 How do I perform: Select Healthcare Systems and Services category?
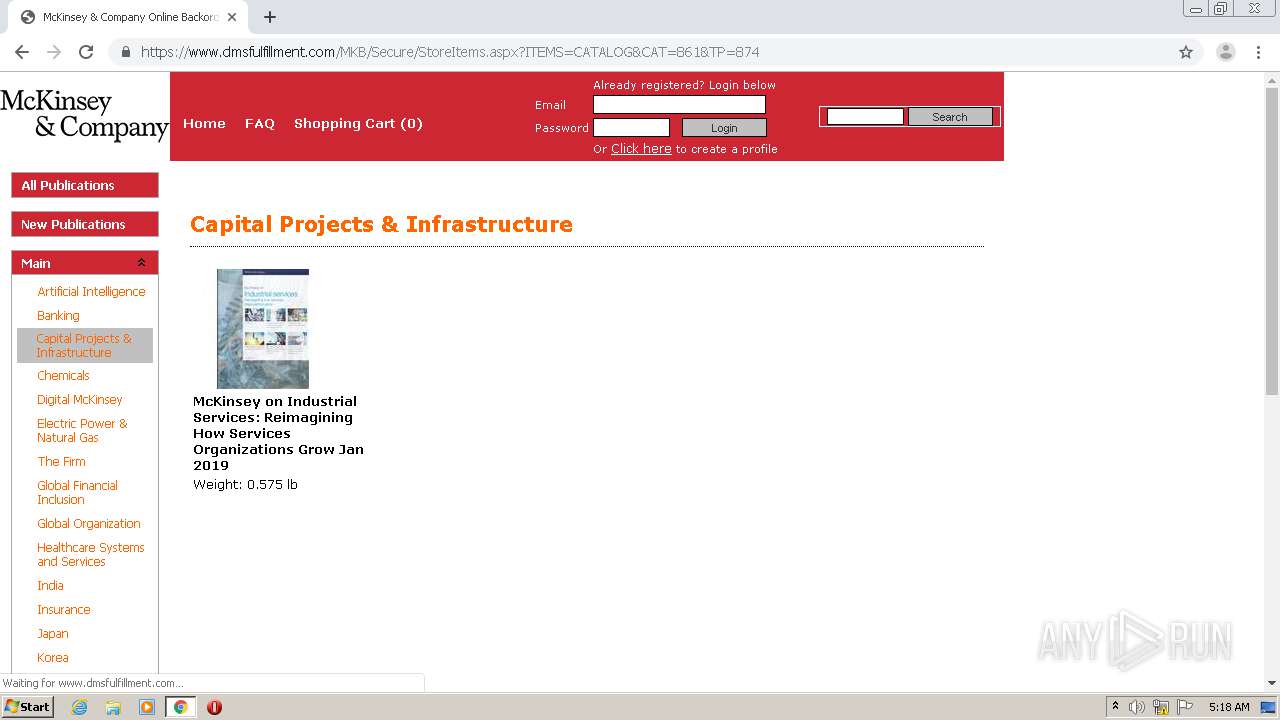point(91,554)
